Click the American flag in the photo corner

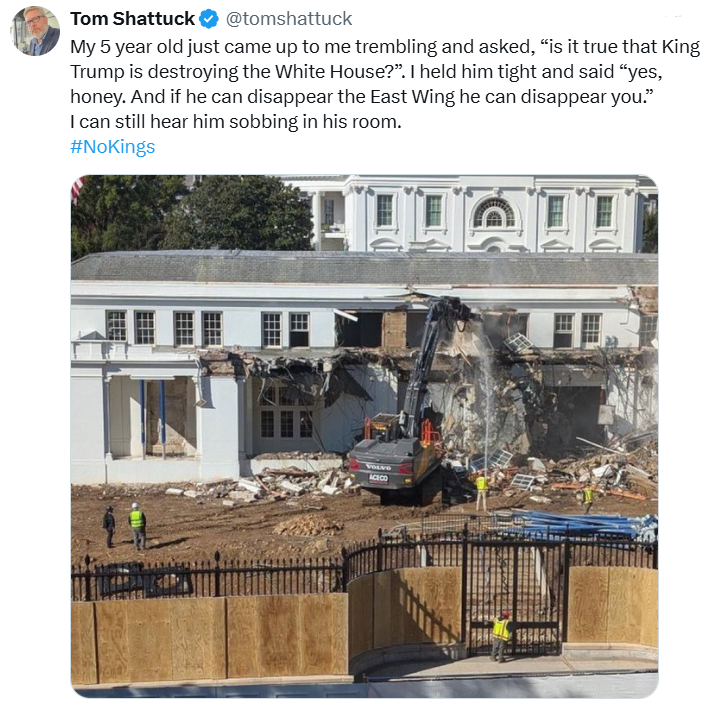point(77,189)
